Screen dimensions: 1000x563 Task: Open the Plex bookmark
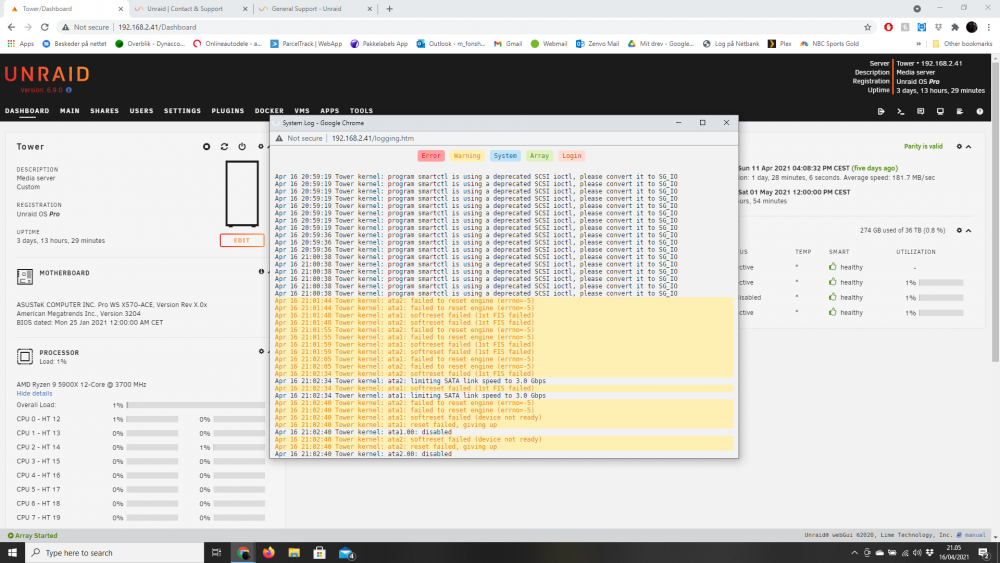coord(779,44)
